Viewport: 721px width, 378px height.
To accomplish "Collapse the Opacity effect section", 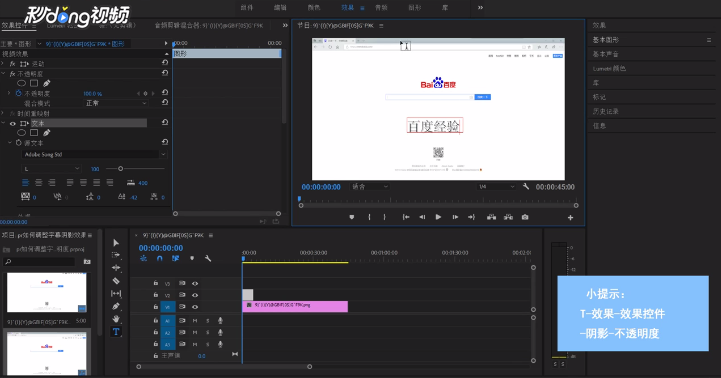I will [x=3, y=74].
